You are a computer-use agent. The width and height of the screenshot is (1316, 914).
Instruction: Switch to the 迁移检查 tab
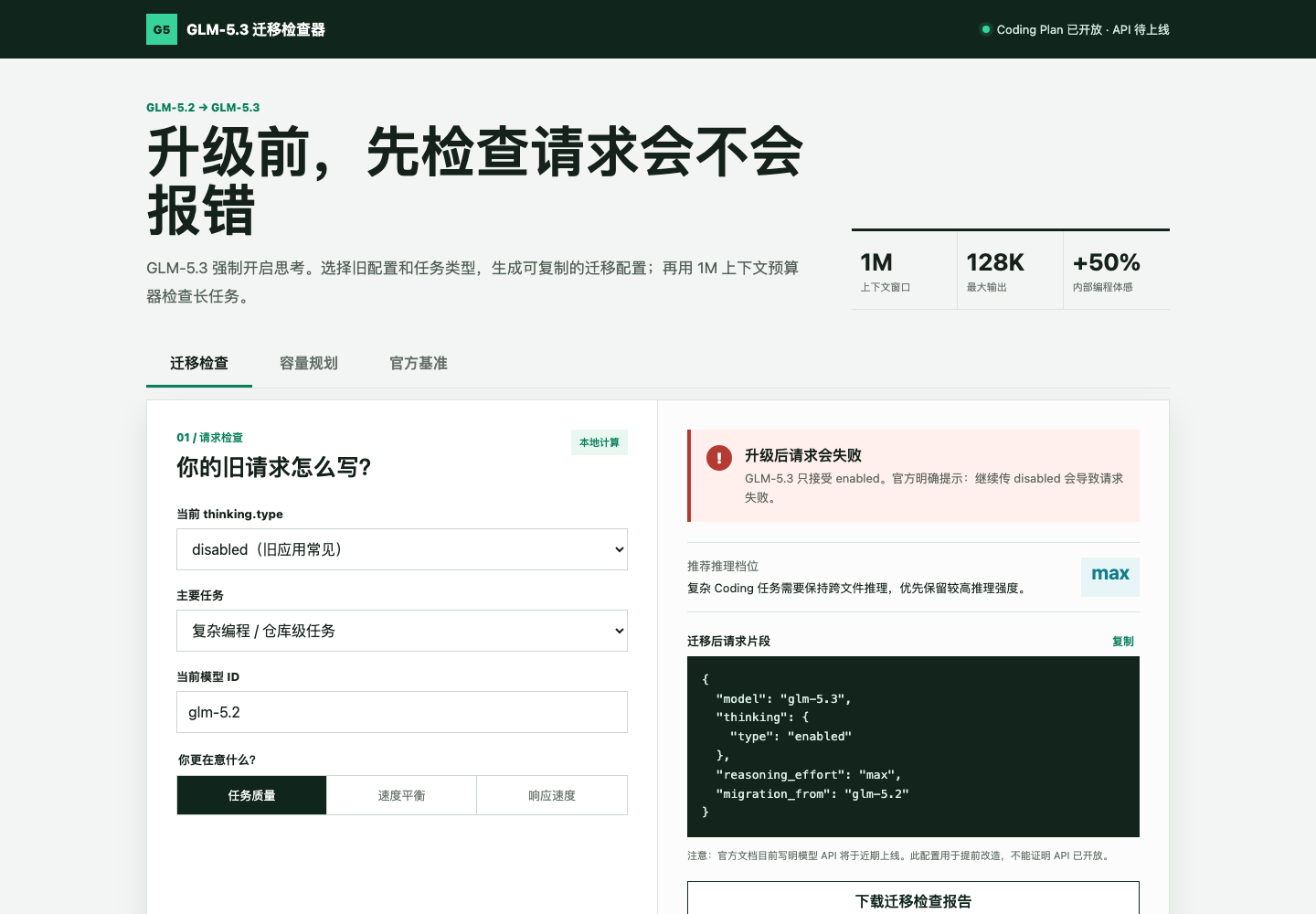[199, 364]
